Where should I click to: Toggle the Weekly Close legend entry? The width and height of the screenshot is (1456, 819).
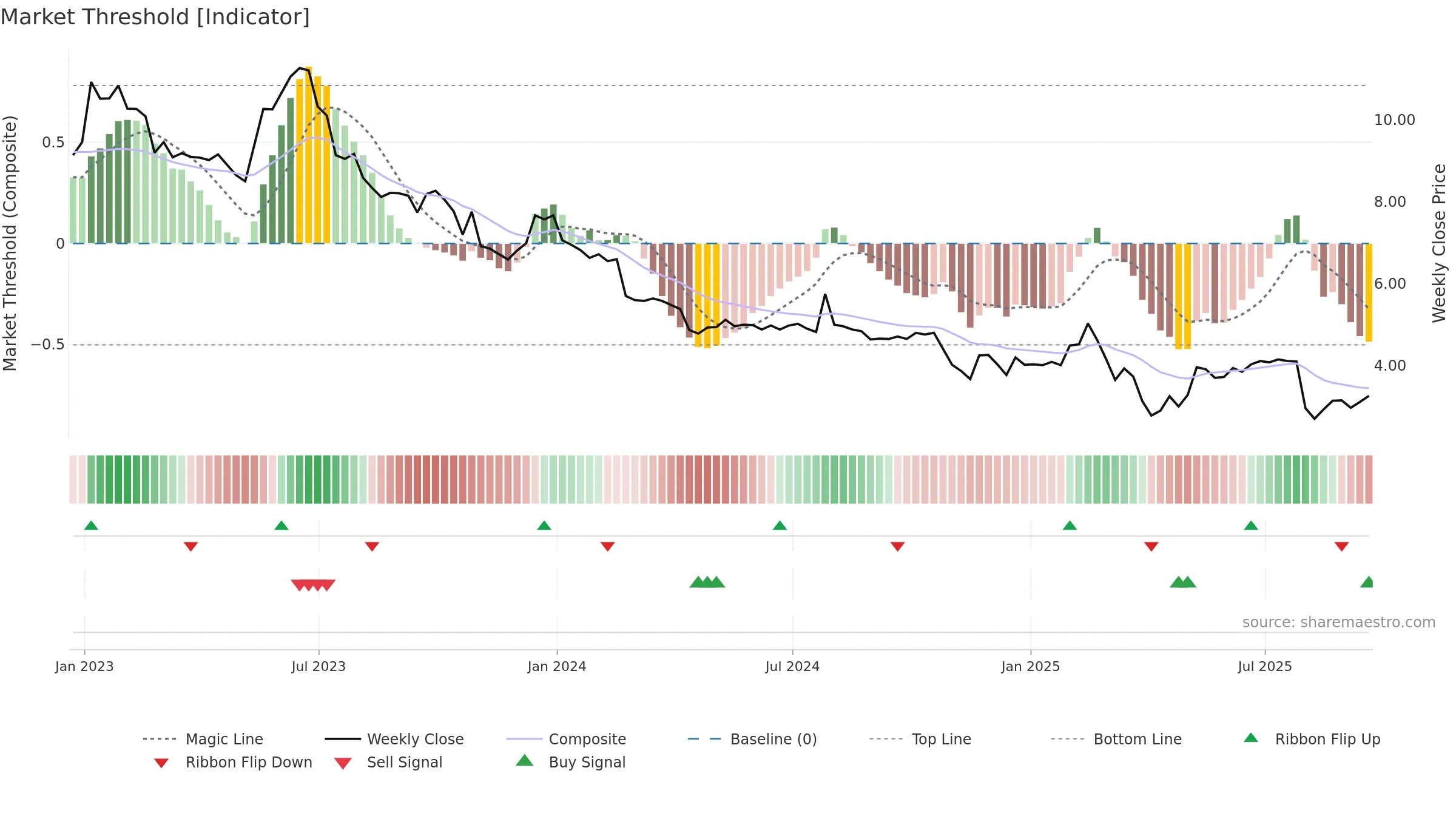tap(394, 739)
